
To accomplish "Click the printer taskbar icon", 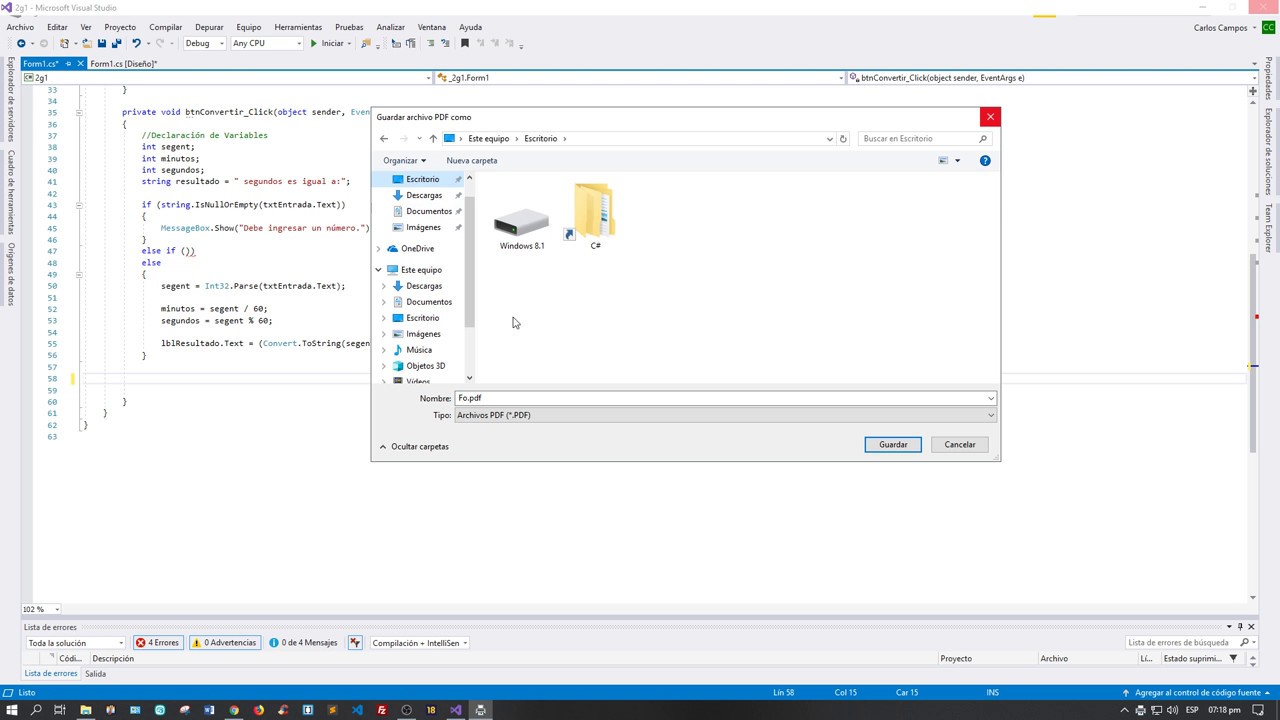I will [x=480, y=710].
